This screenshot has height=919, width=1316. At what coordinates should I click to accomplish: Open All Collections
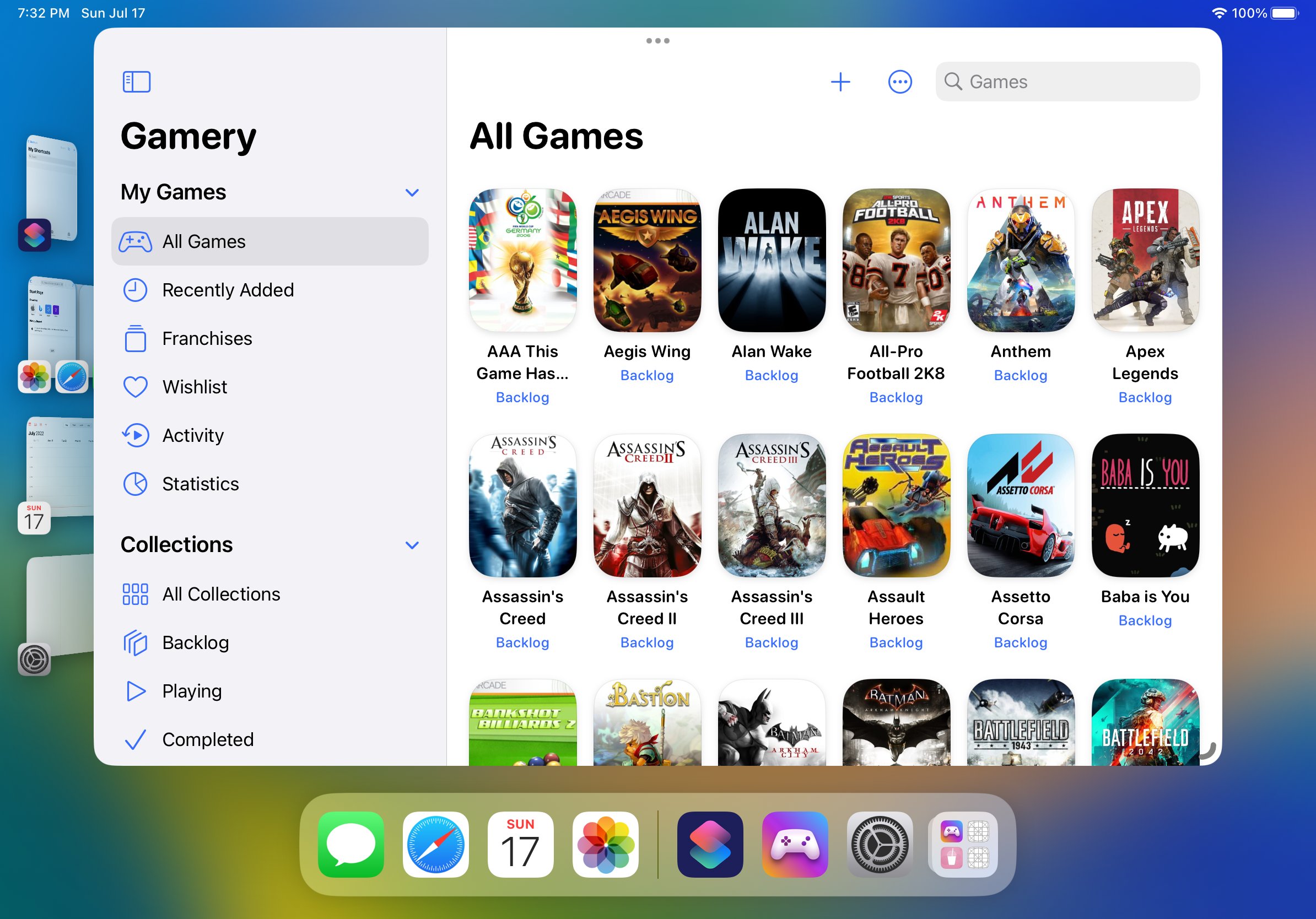(220, 594)
